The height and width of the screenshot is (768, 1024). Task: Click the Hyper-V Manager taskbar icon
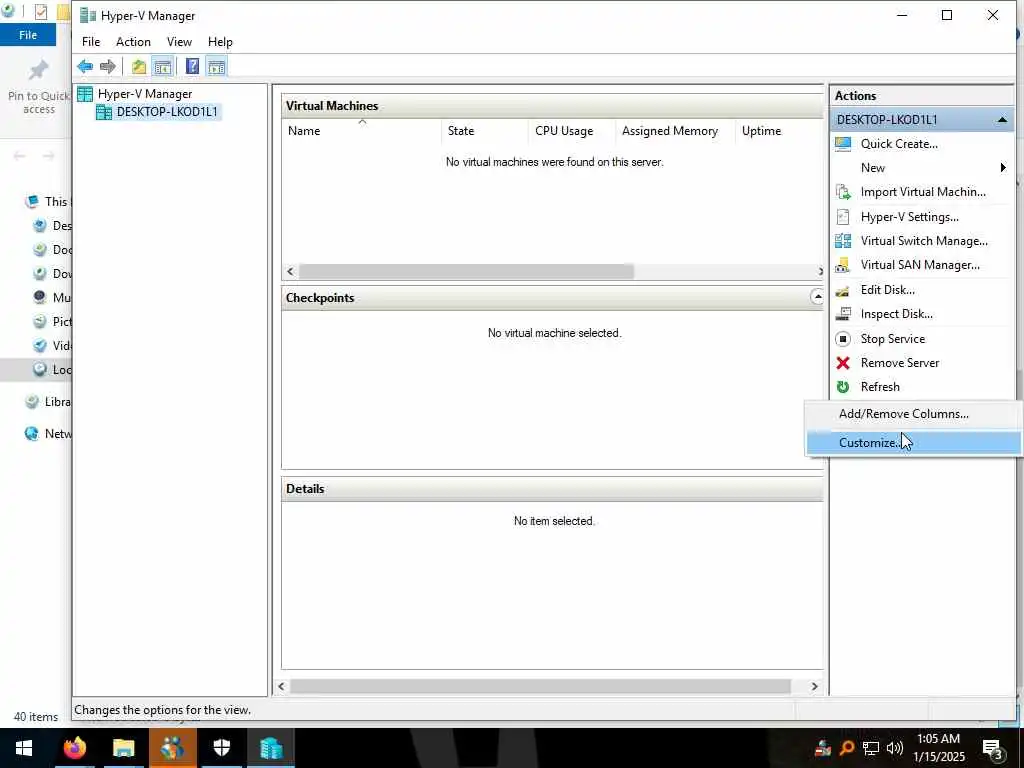[x=271, y=748]
